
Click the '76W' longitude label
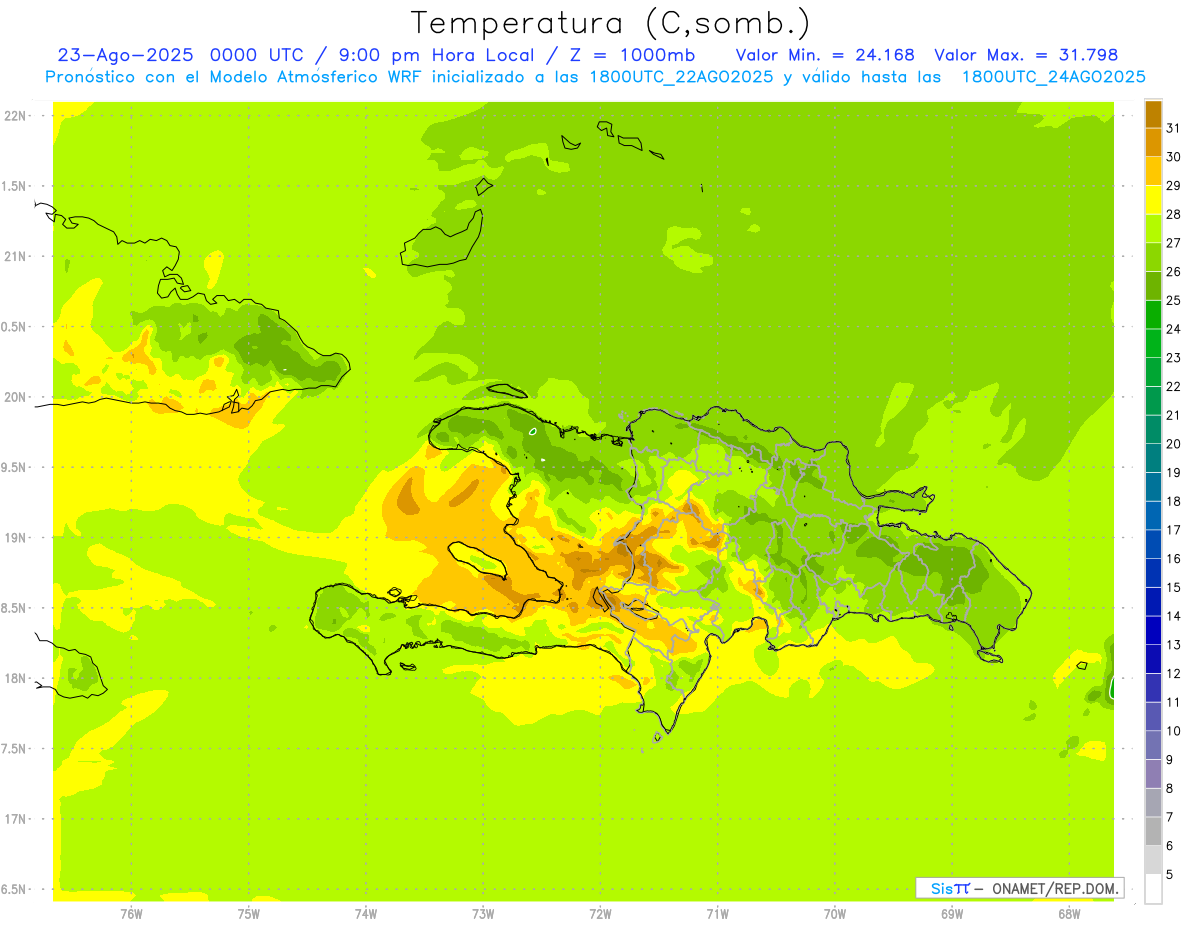tap(131, 913)
